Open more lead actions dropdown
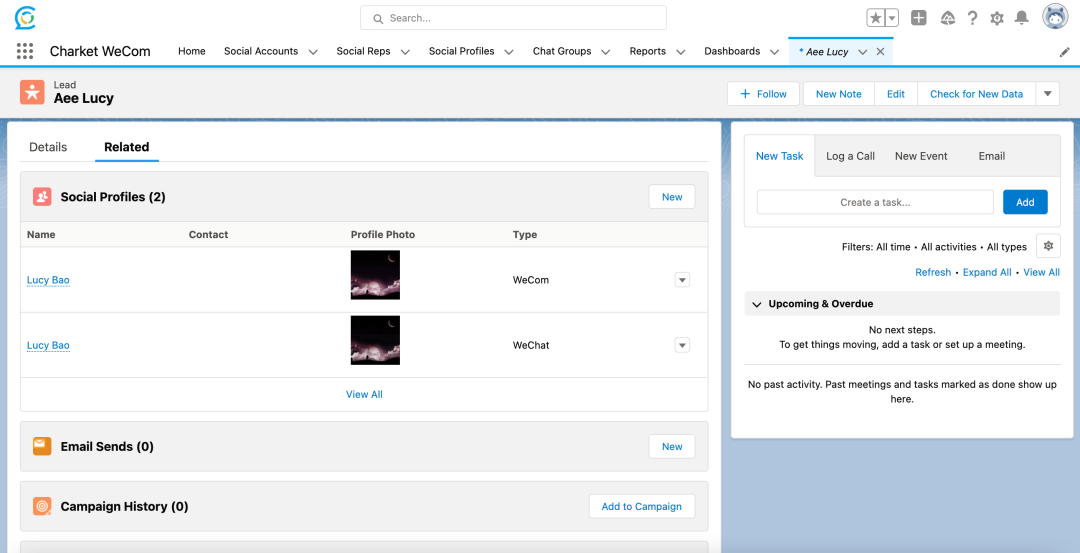The width and height of the screenshot is (1080, 553). point(1047,94)
